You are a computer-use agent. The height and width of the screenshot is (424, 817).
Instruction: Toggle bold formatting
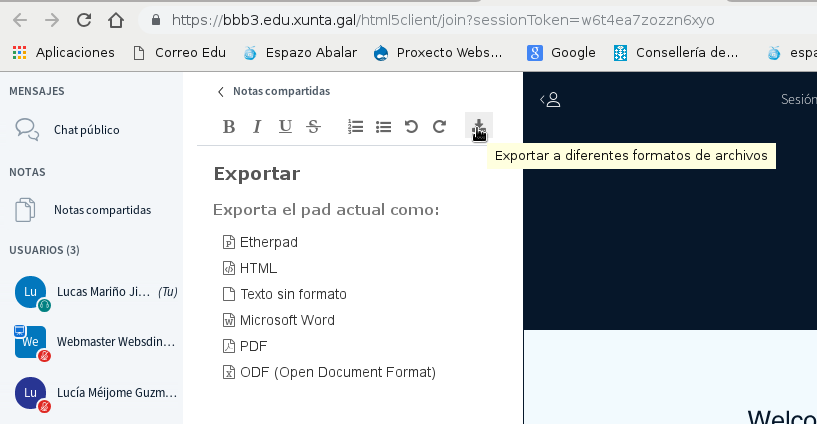(229, 127)
